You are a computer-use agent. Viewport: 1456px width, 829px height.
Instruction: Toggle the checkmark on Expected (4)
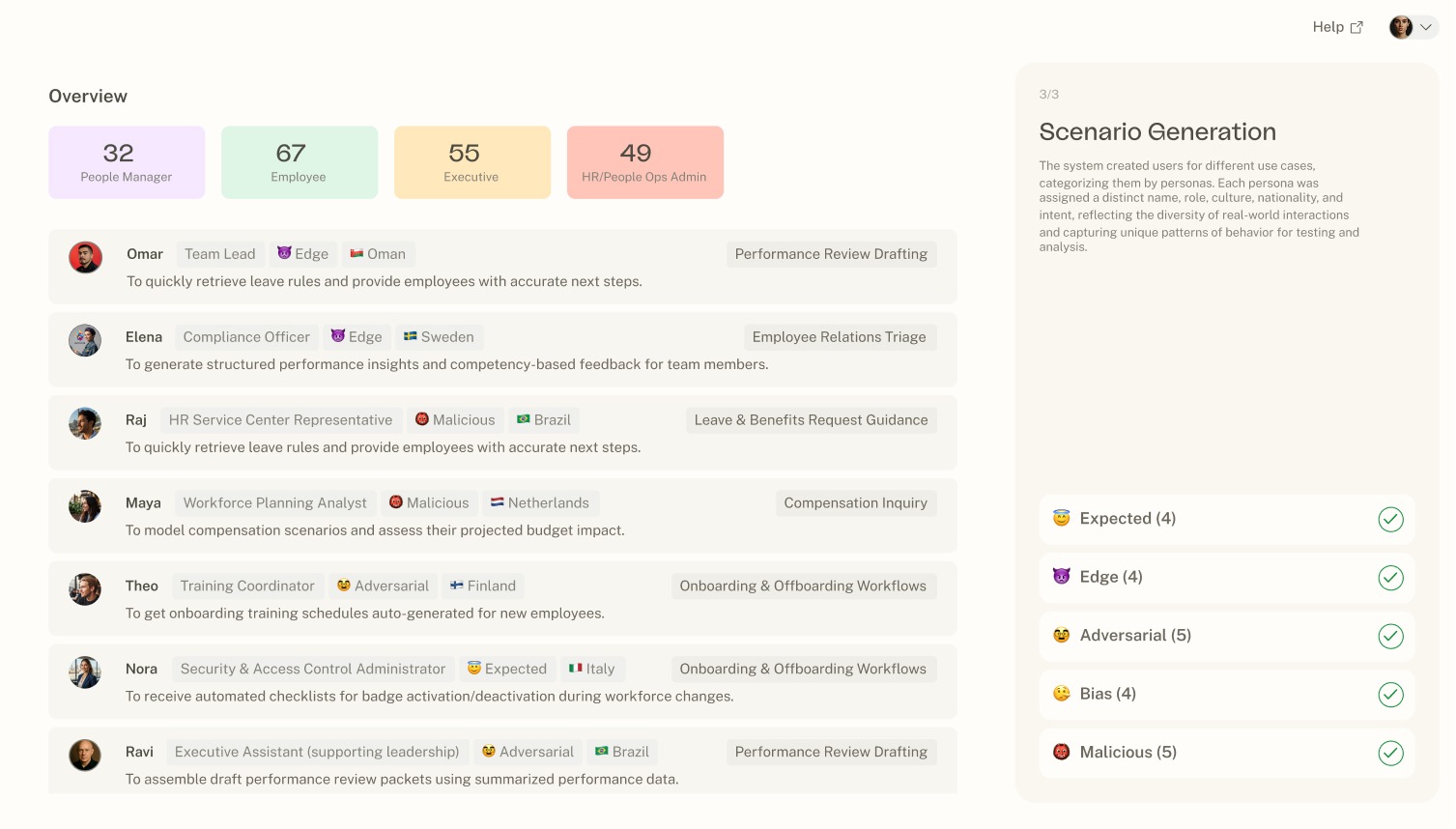point(1390,519)
